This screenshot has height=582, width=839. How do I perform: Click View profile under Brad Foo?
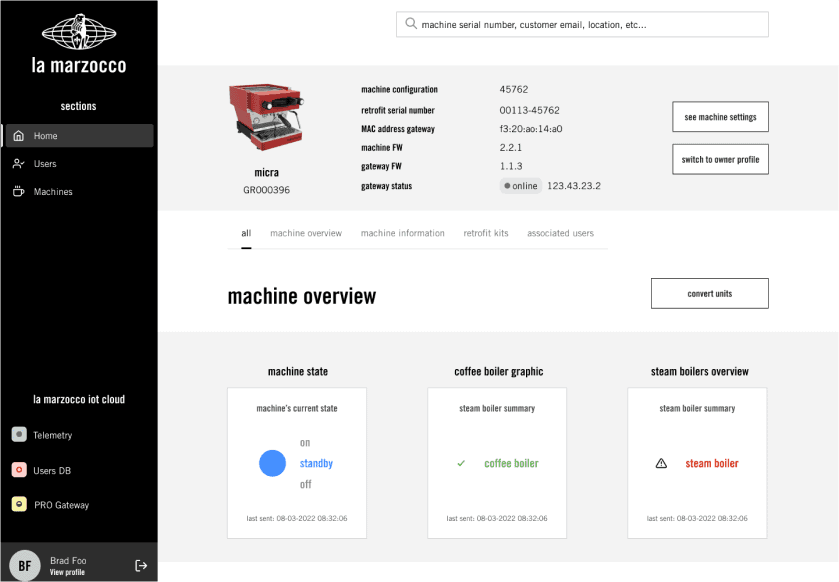67,572
